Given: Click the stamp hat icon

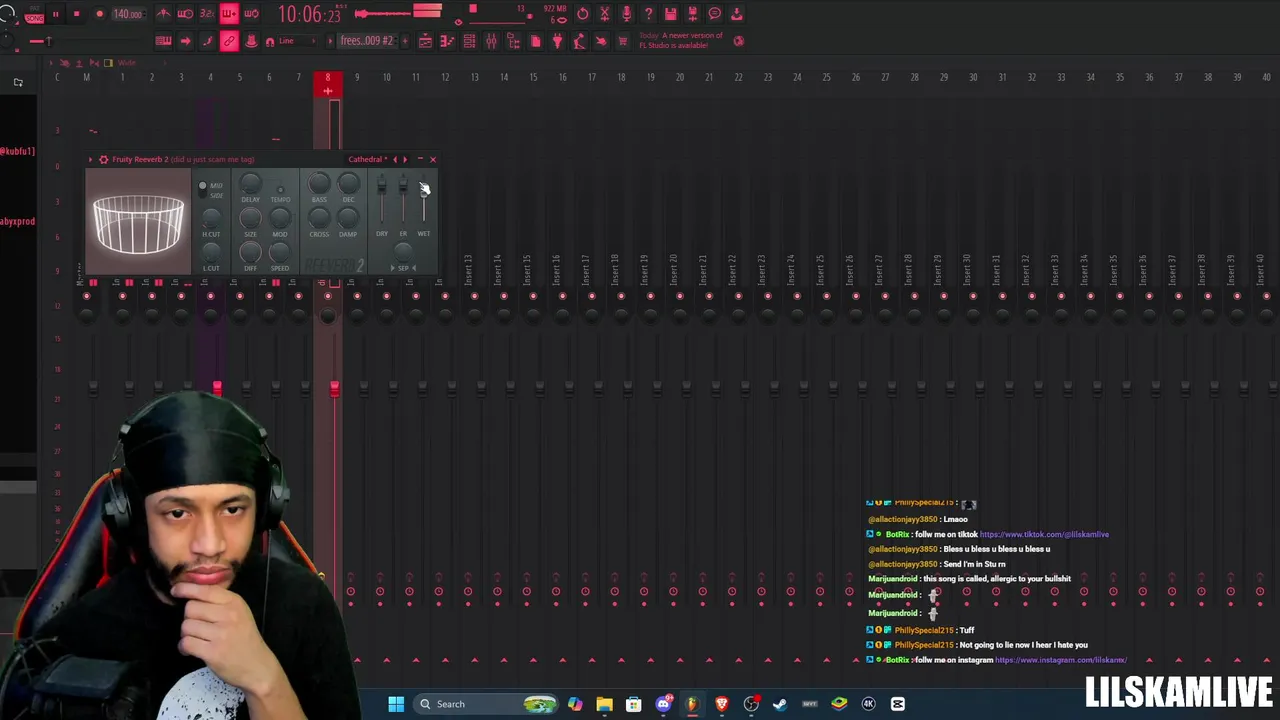Looking at the screenshot, I should (x=251, y=41).
